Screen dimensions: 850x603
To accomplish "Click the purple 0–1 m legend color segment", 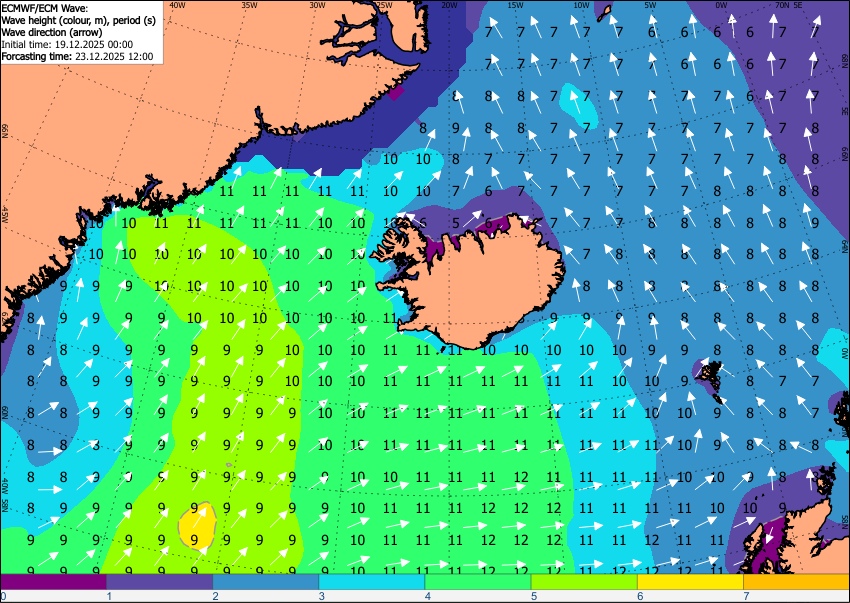I will point(53,582).
